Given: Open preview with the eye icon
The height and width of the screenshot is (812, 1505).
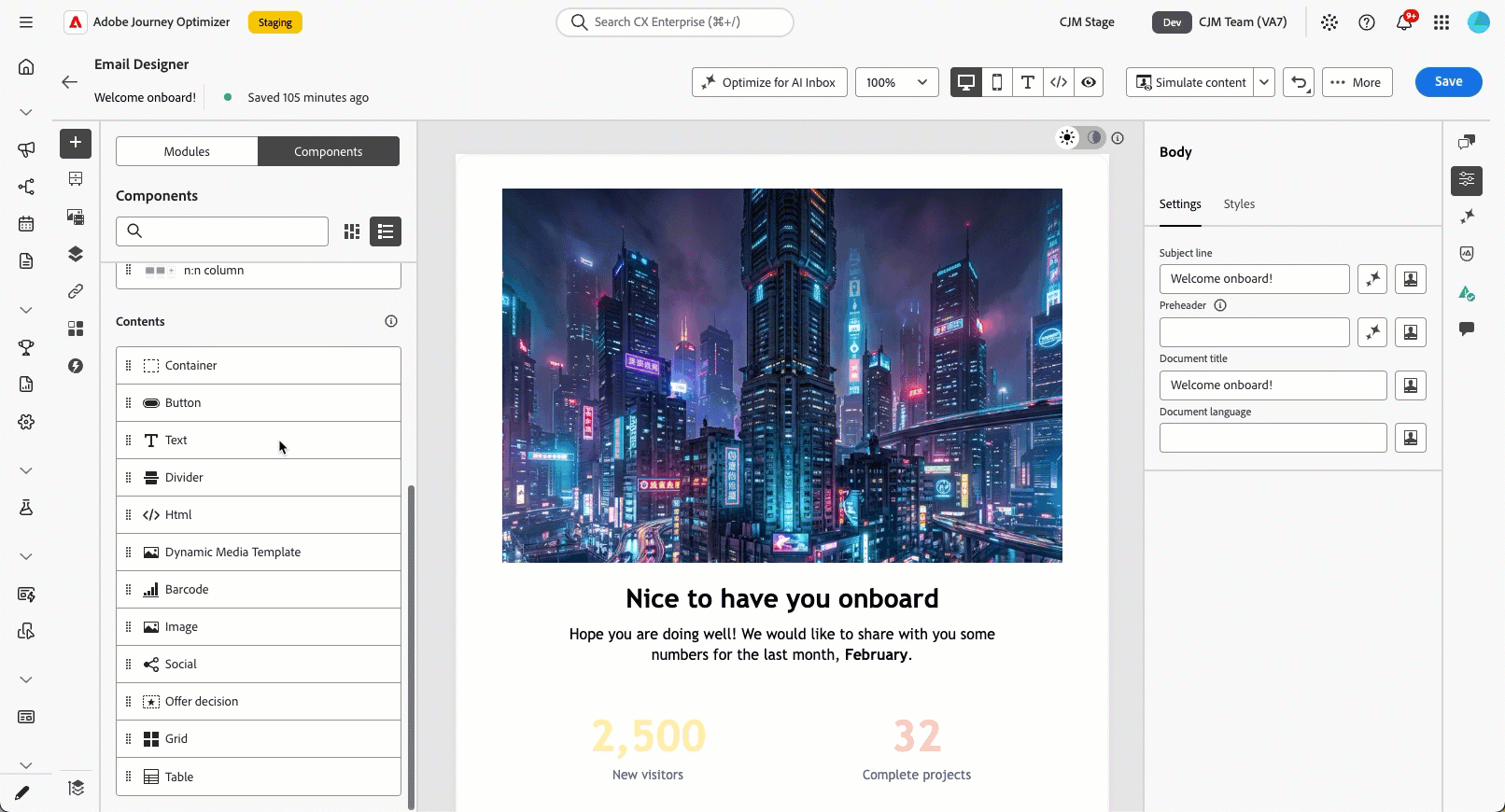Looking at the screenshot, I should [x=1089, y=82].
